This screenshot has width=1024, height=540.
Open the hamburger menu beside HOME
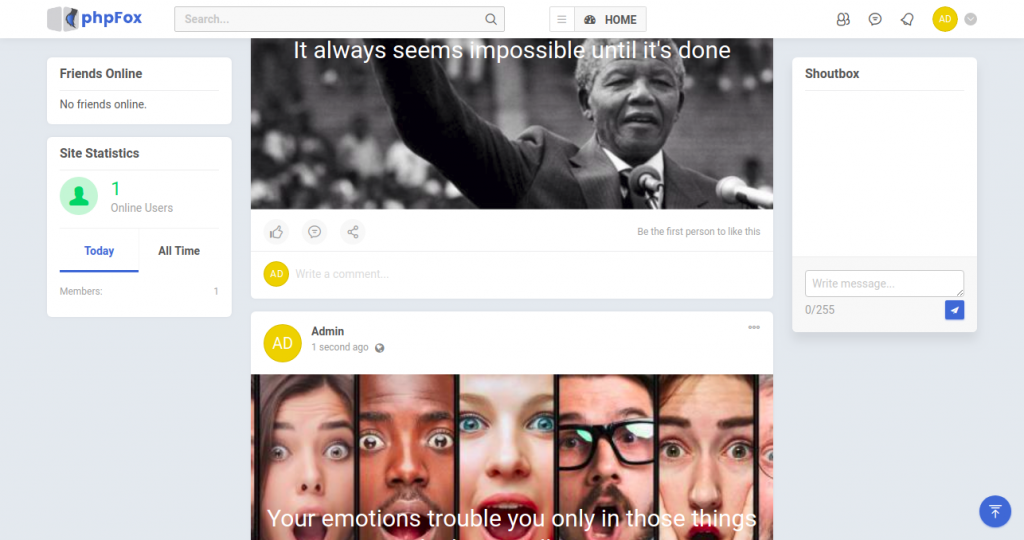[x=562, y=20]
